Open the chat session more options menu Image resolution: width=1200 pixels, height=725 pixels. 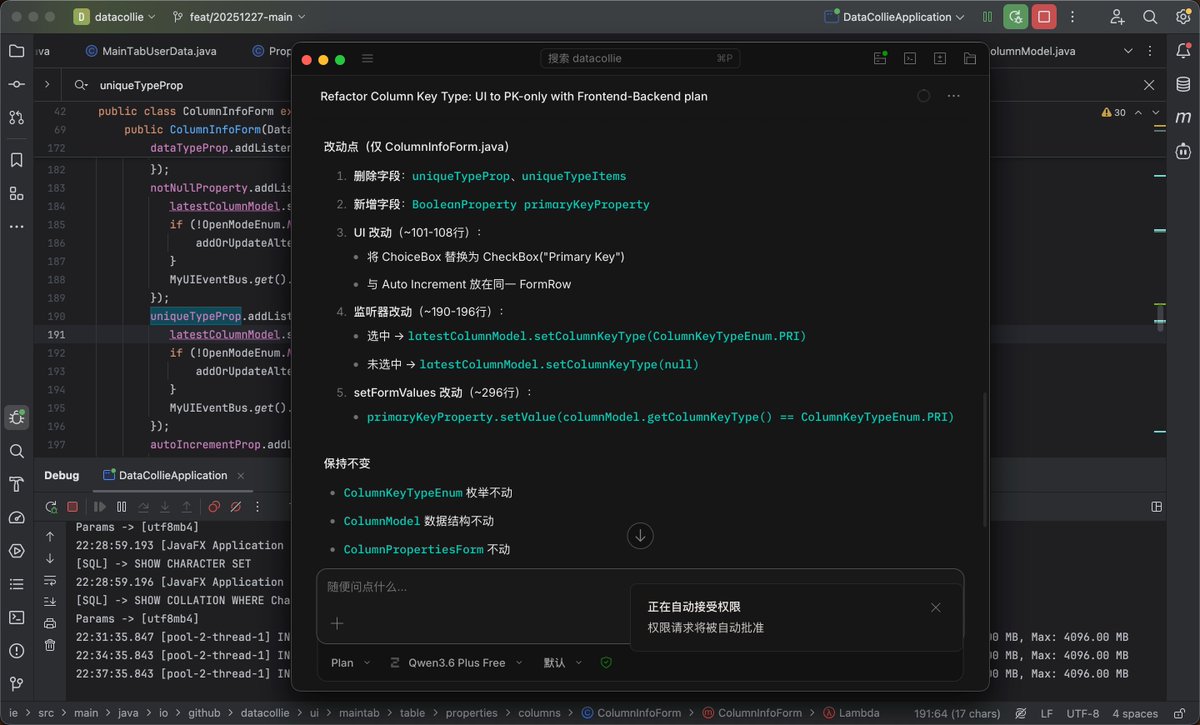pyautogui.click(x=953, y=96)
